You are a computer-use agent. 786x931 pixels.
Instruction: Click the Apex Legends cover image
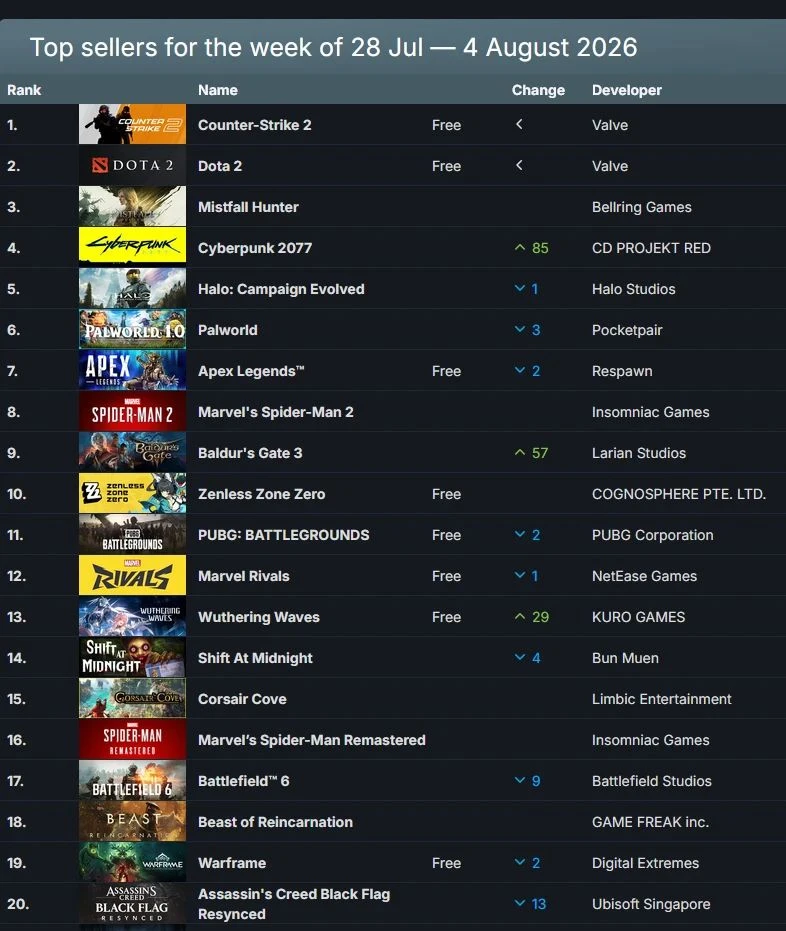coord(132,370)
